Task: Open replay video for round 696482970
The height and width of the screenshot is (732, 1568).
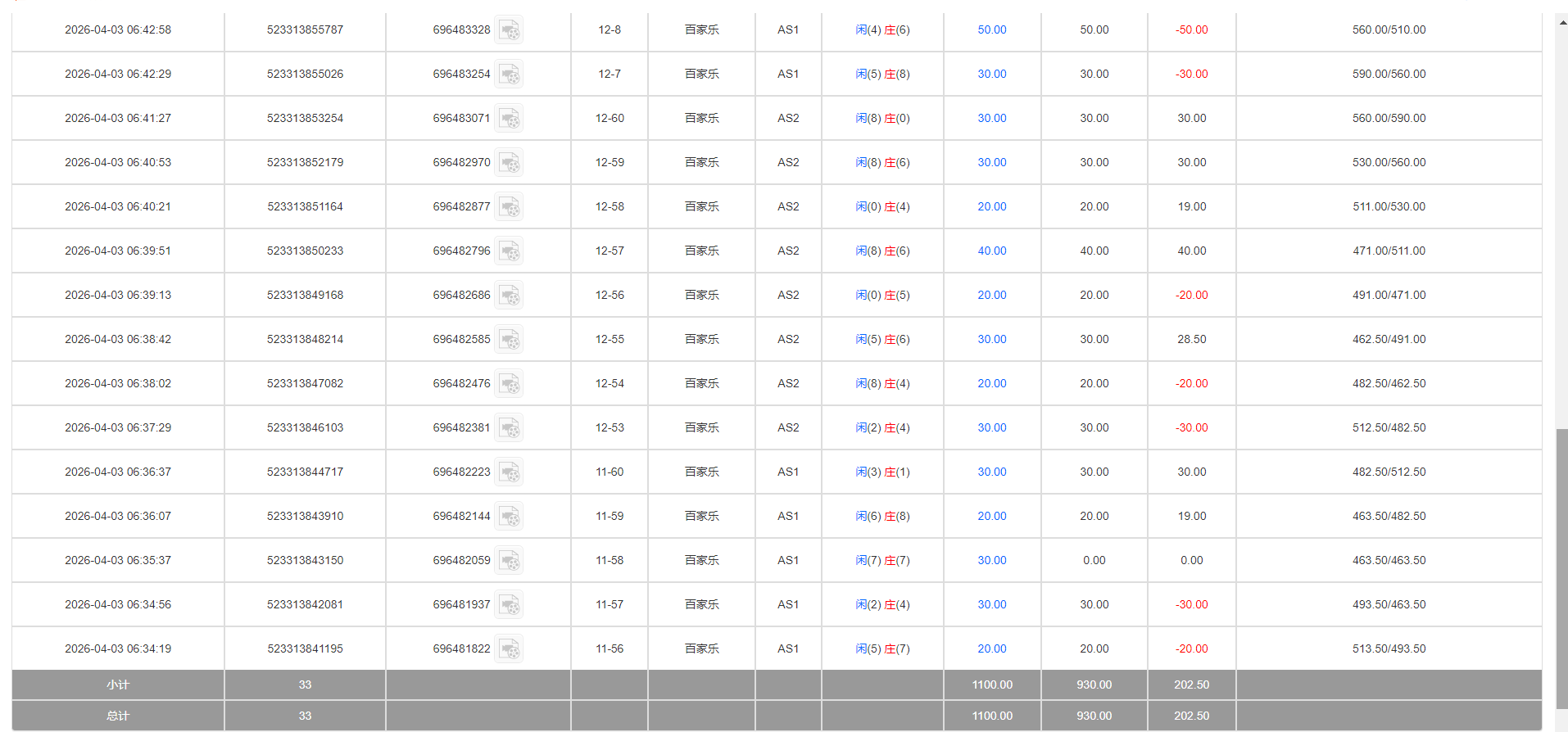Action: point(509,163)
